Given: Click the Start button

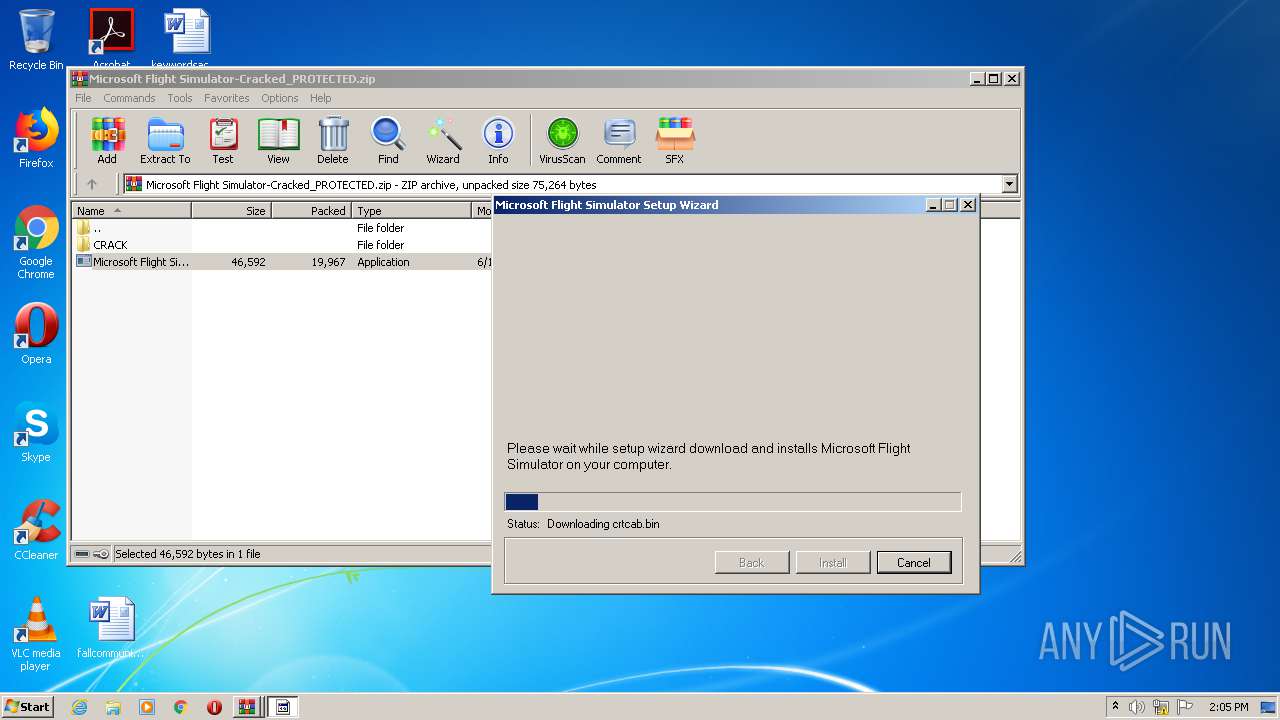Looking at the screenshot, I should click(27, 707).
